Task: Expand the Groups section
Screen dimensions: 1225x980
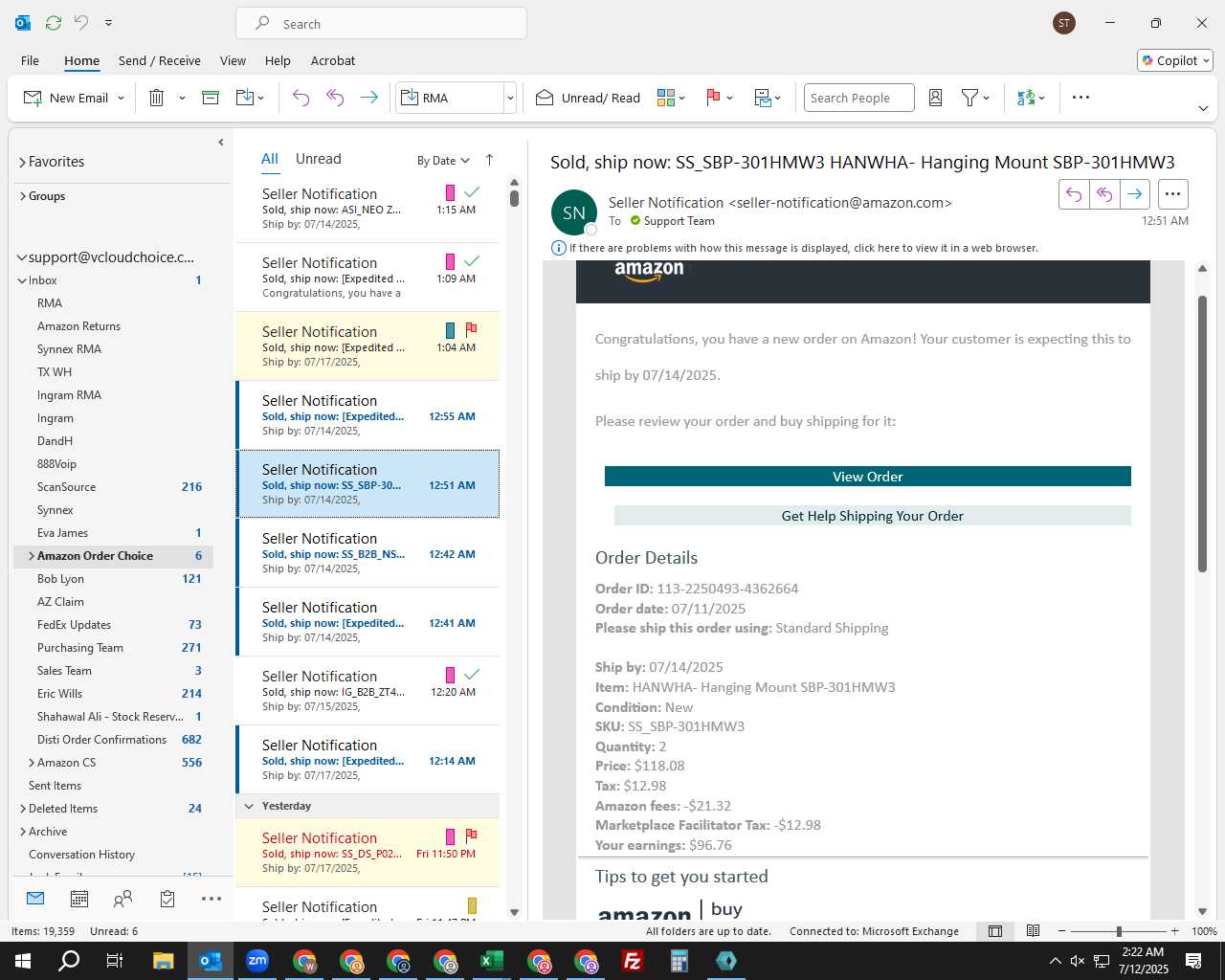Action: coord(22,196)
